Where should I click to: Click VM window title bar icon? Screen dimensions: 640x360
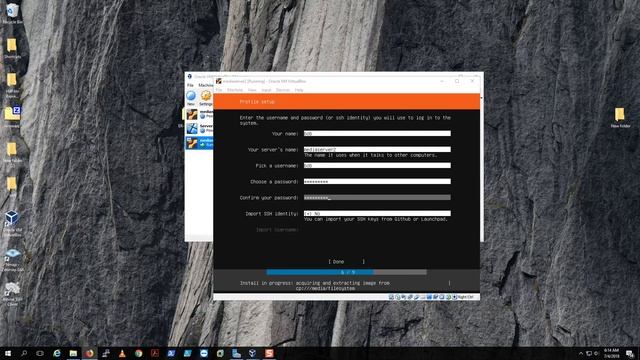tap(219, 81)
